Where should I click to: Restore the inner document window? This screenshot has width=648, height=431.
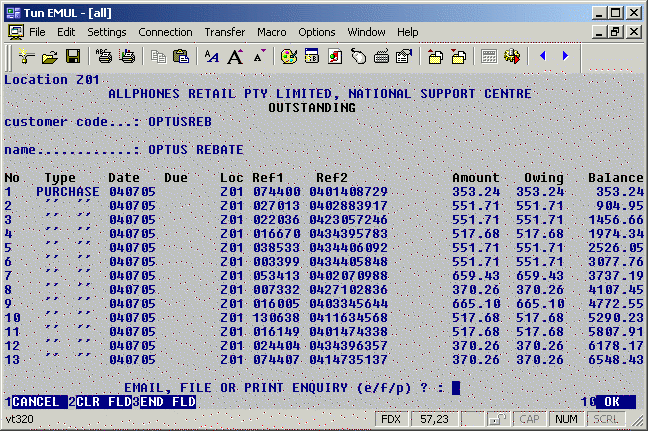(x=615, y=32)
